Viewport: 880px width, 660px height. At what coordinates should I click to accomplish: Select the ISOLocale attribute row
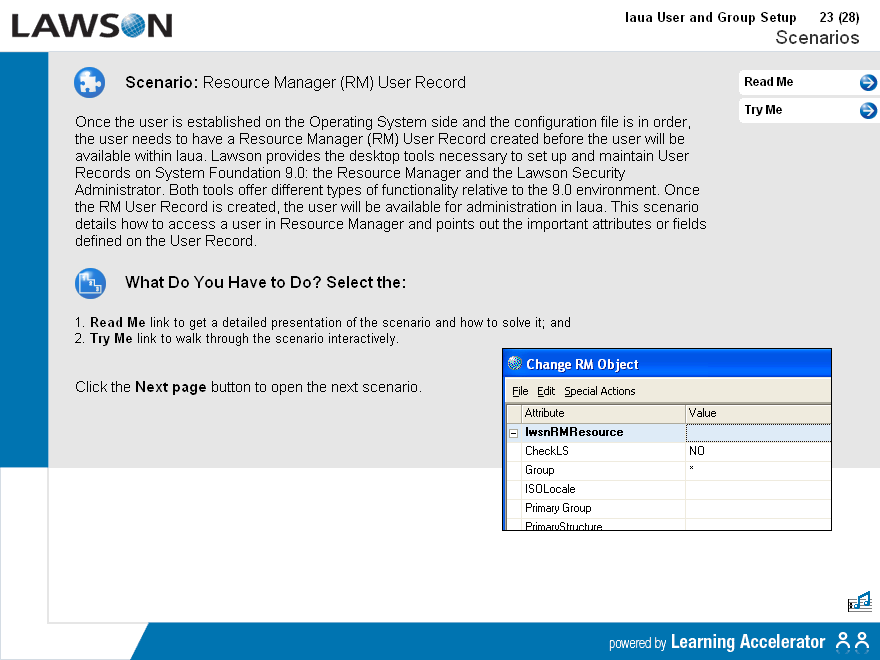coord(668,489)
